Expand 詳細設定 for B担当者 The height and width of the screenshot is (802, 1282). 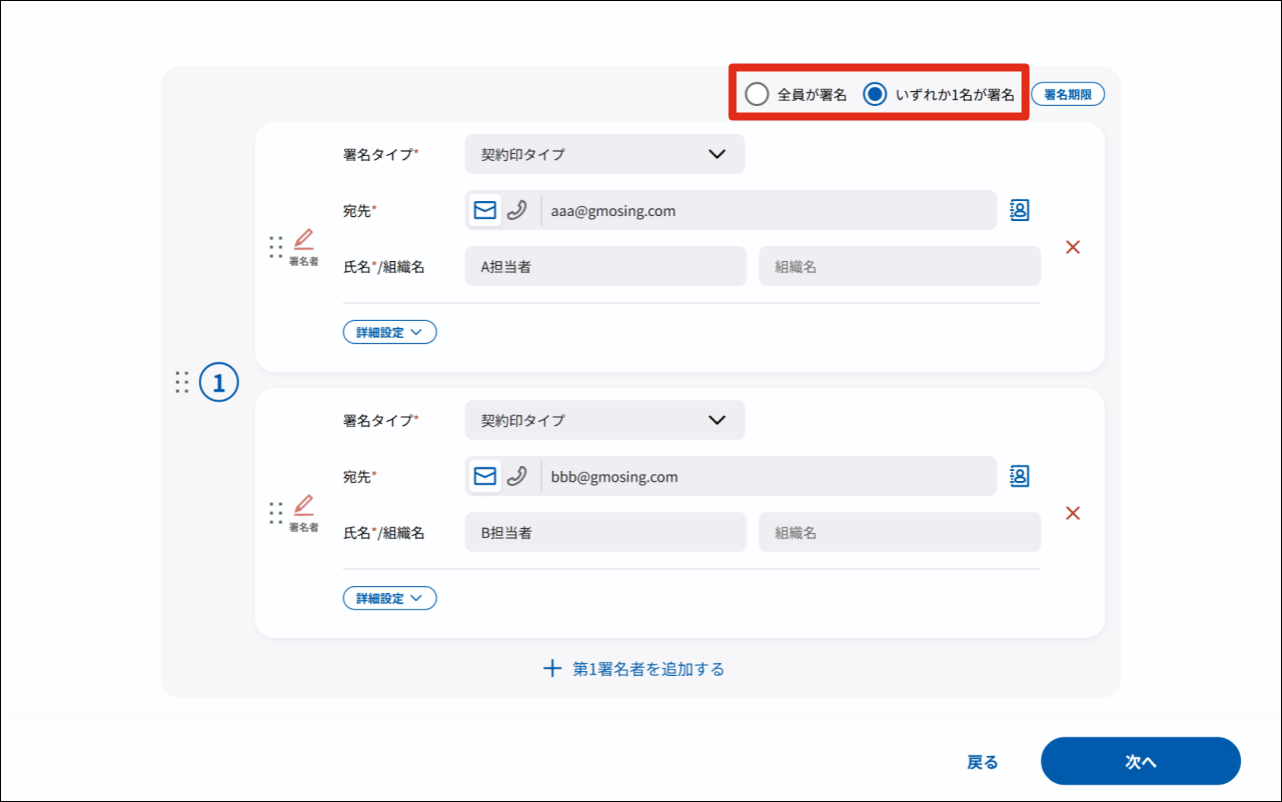389,598
